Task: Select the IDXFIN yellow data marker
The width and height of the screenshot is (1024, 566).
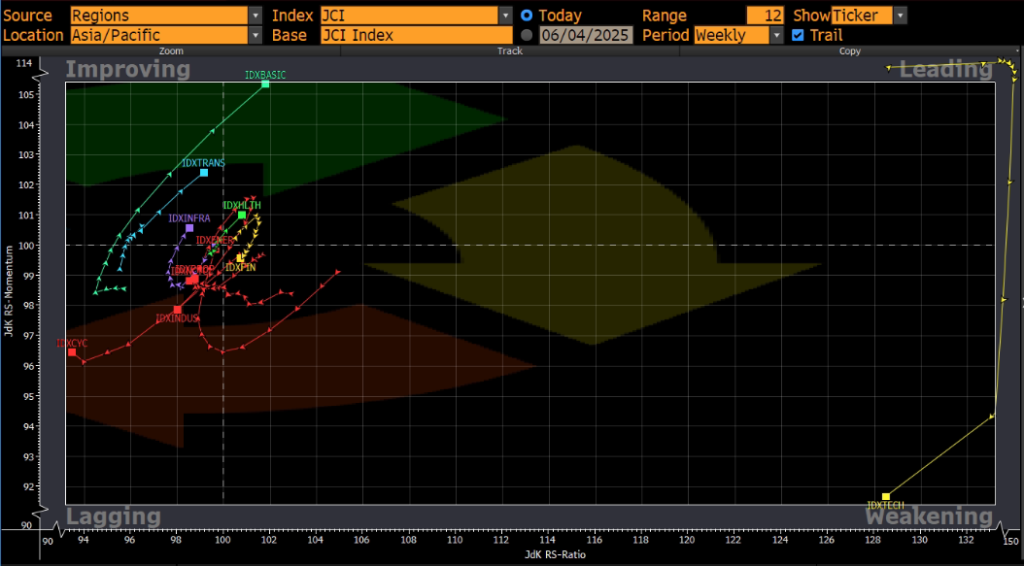Action: pos(240,258)
